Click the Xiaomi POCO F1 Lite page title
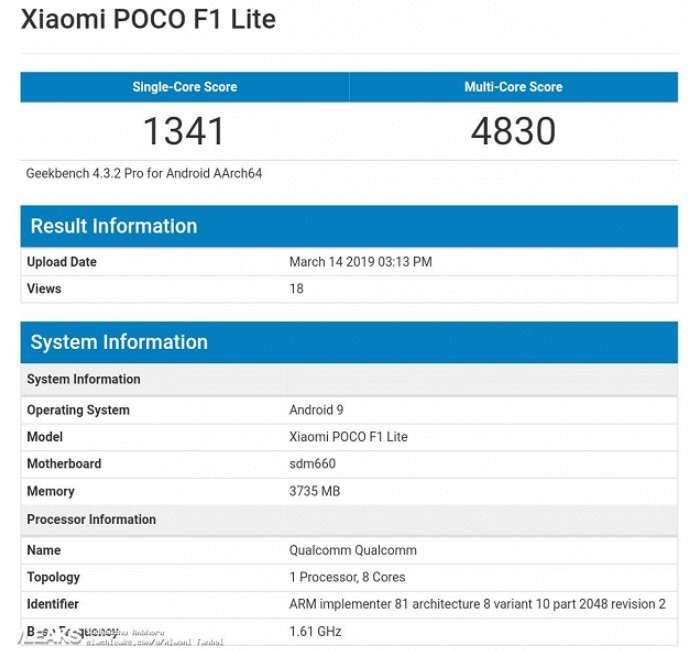696x651 pixels. click(148, 19)
